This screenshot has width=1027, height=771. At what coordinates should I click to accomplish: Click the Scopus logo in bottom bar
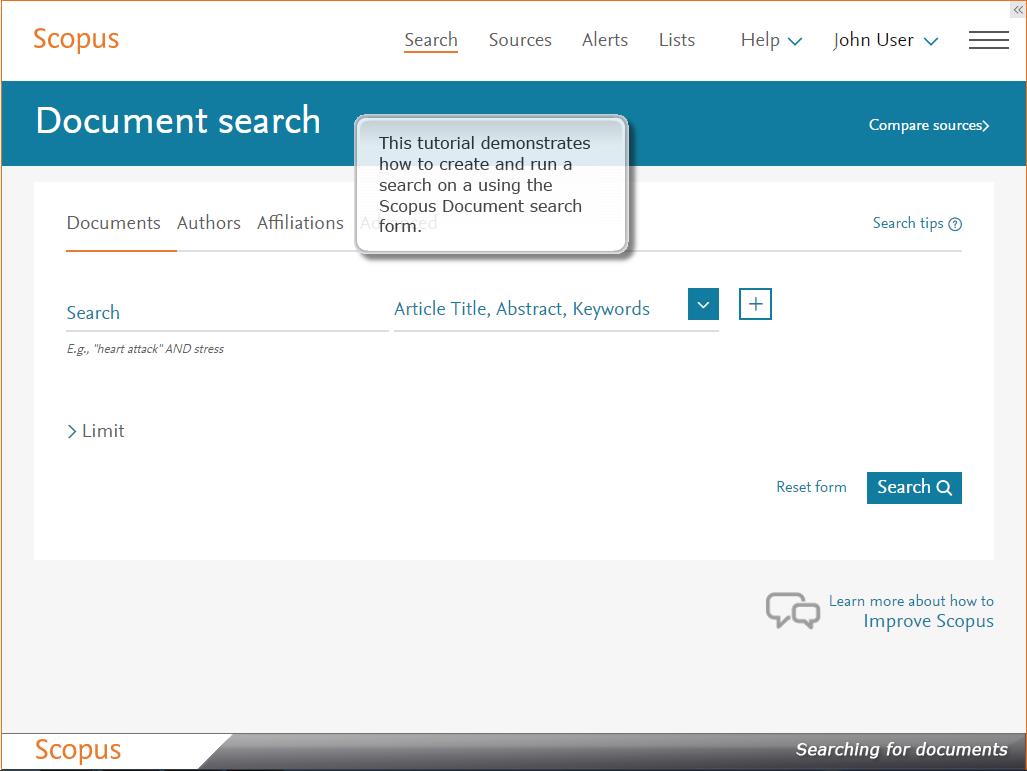click(x=78, y=750)
